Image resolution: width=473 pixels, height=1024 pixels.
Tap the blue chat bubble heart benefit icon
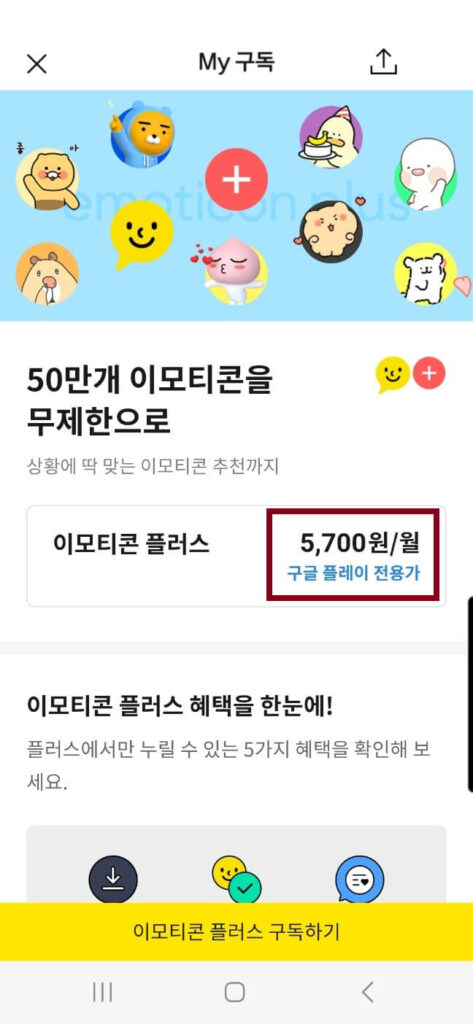pos(360,879)
